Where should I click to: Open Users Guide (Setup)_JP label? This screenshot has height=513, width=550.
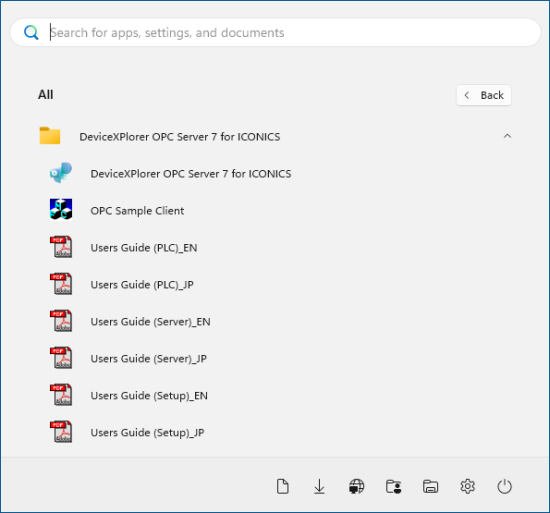[x=147, y=433]
